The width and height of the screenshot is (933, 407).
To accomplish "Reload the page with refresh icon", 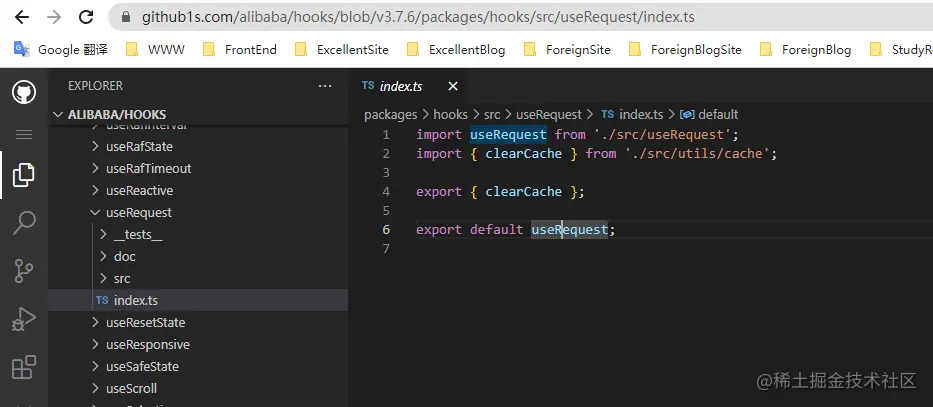I will (x=86, y=17).
